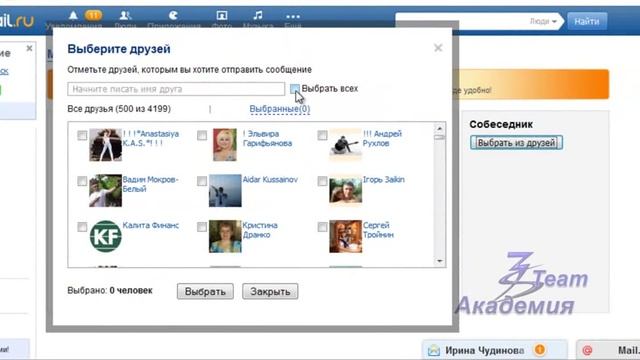Check the box for !!!*Anastasiya K.A.S.*!!!
This screenshot has height=360, width=640.
[82, 135]
